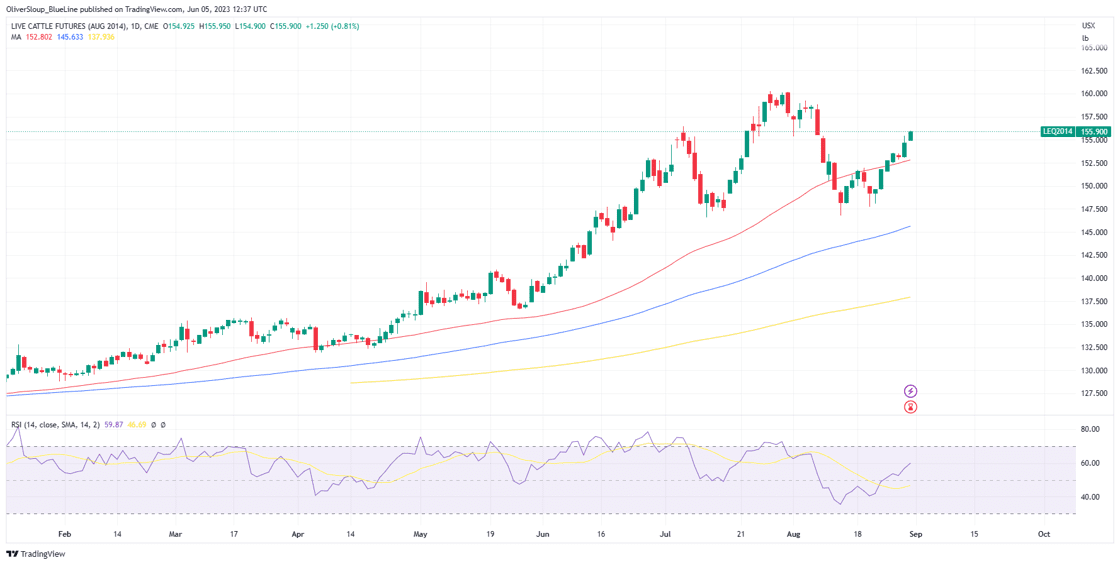This screenshot has width=1120, height=565.
Task: Click the 16 date label on time axis
Action: pos(601,534)
